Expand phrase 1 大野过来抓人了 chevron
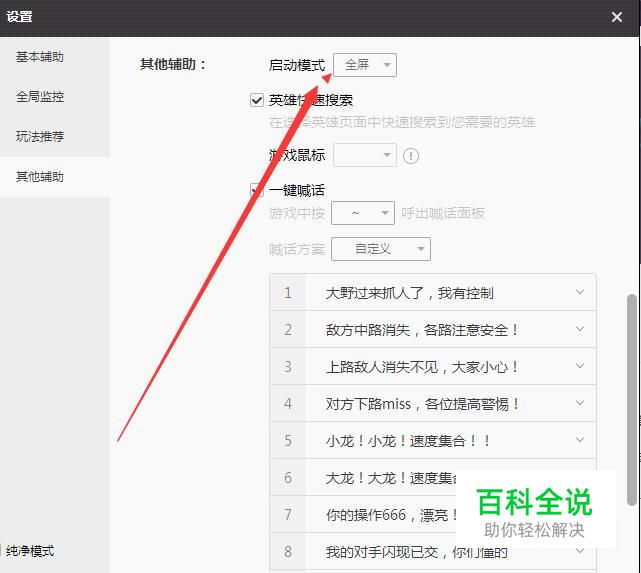 (580, 292)
